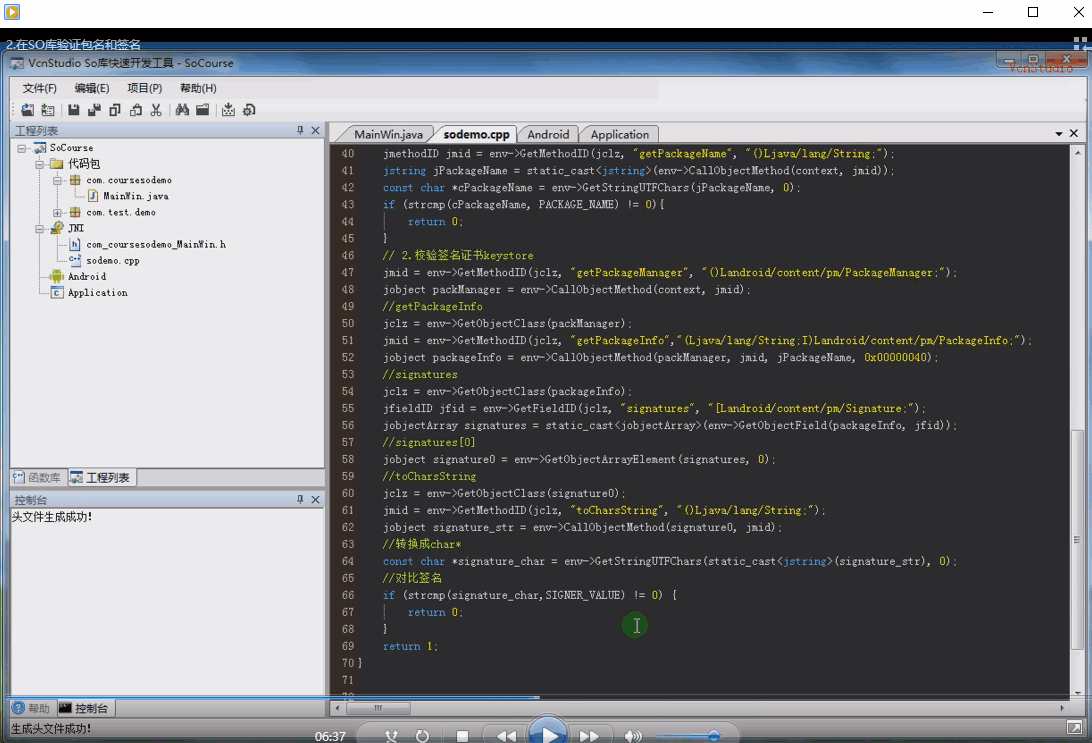
Task: Switch to the MainWin.java editor tab
Action: point(388,134)
